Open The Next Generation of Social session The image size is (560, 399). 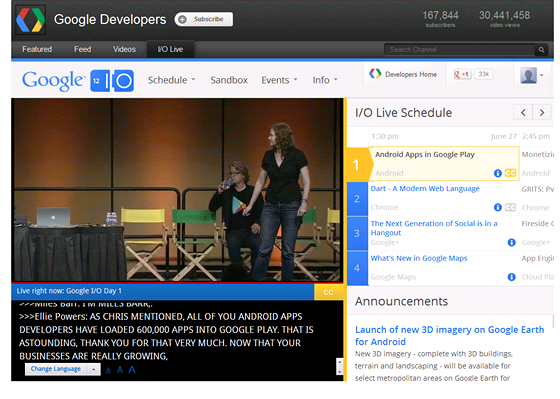(x=434, y=228)
